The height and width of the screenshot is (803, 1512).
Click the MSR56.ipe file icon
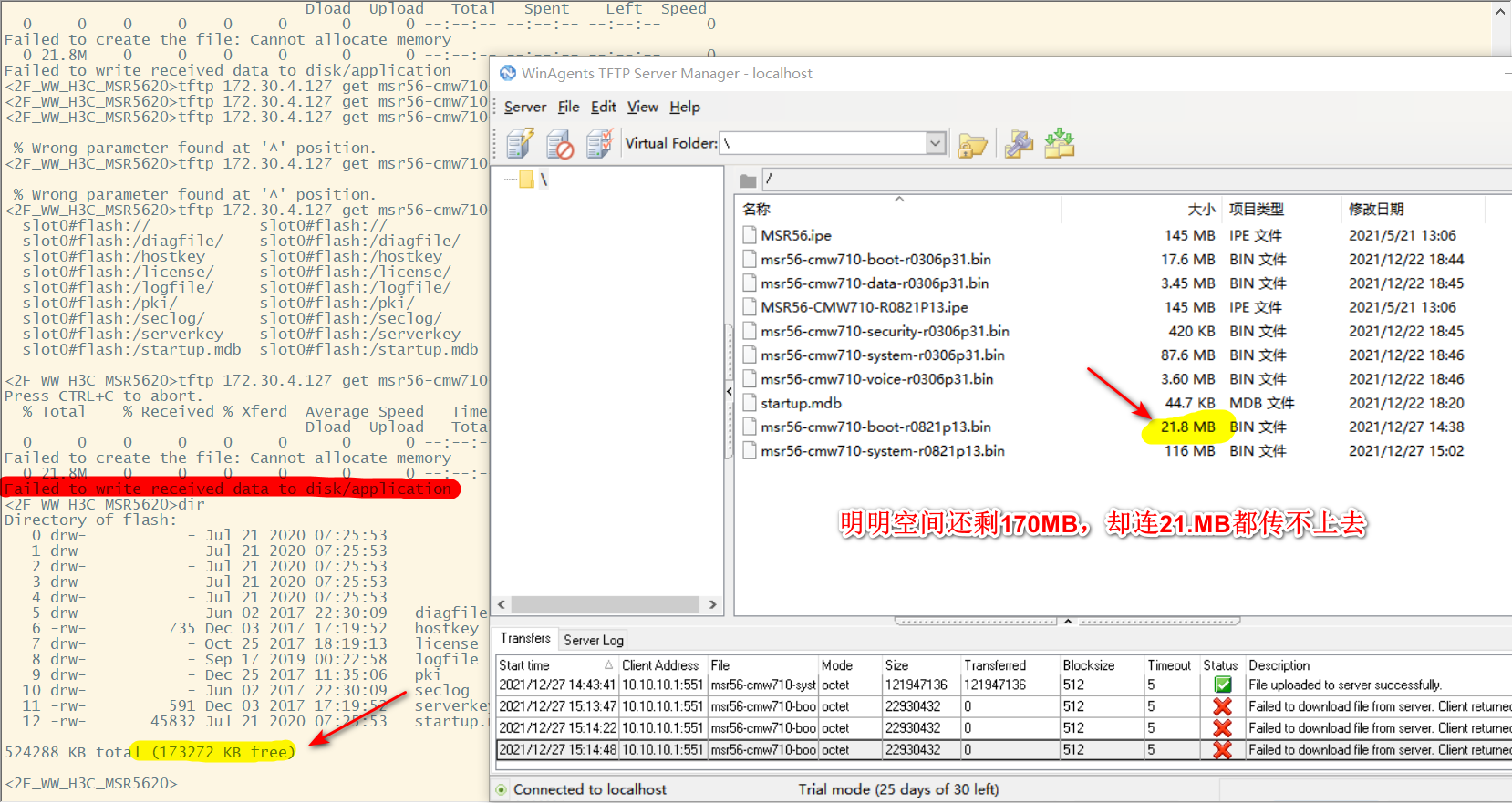pyautogui.click(x=750, y=235)
